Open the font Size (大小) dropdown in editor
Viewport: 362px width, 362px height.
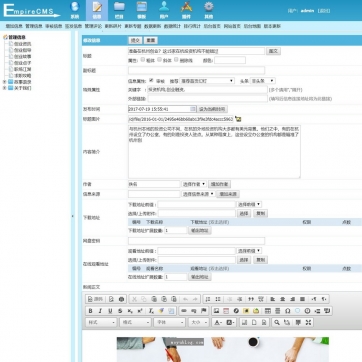(199, 322)
